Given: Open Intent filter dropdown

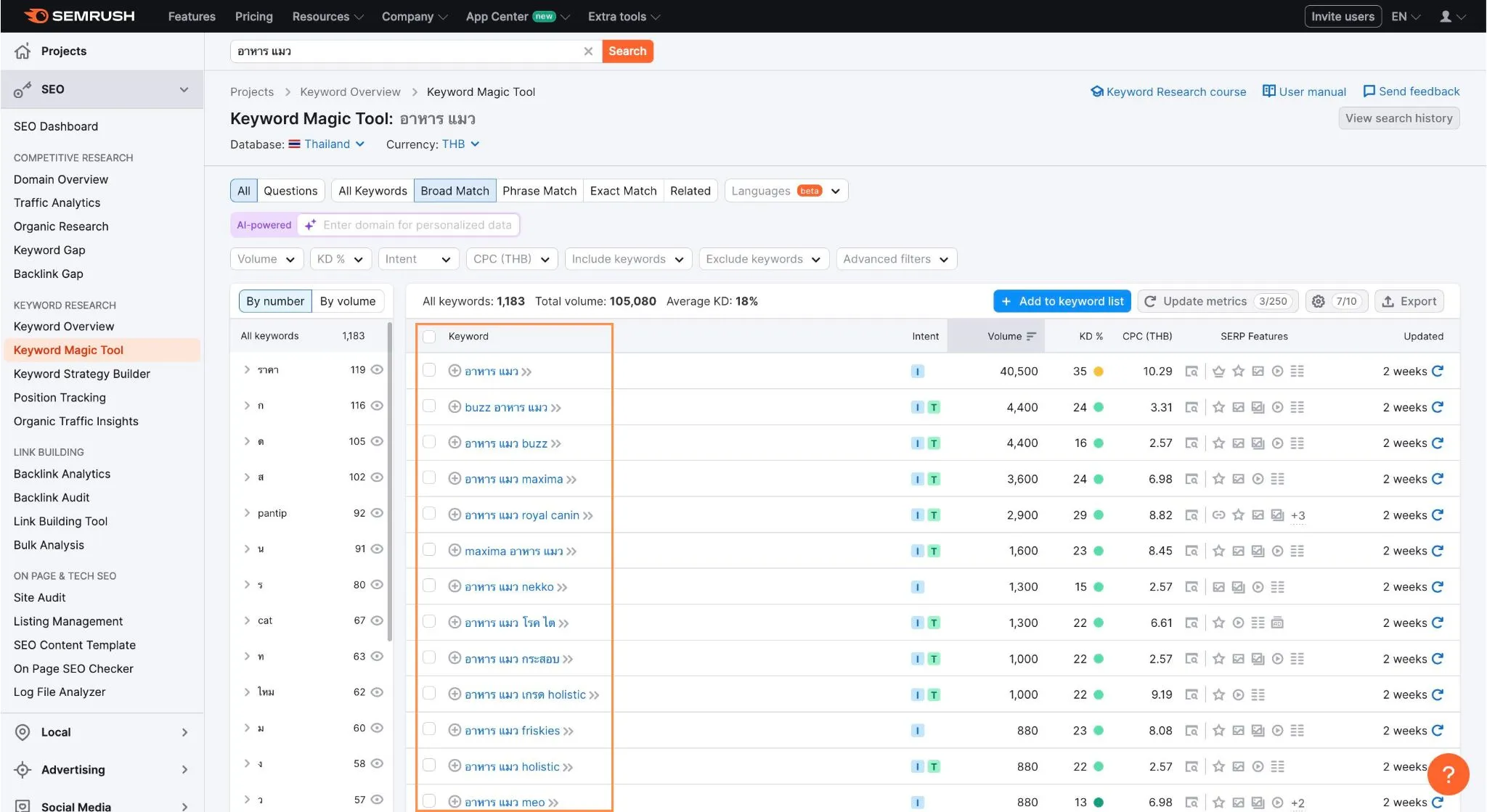Looking at the screenshot, I should pos(418,259).
